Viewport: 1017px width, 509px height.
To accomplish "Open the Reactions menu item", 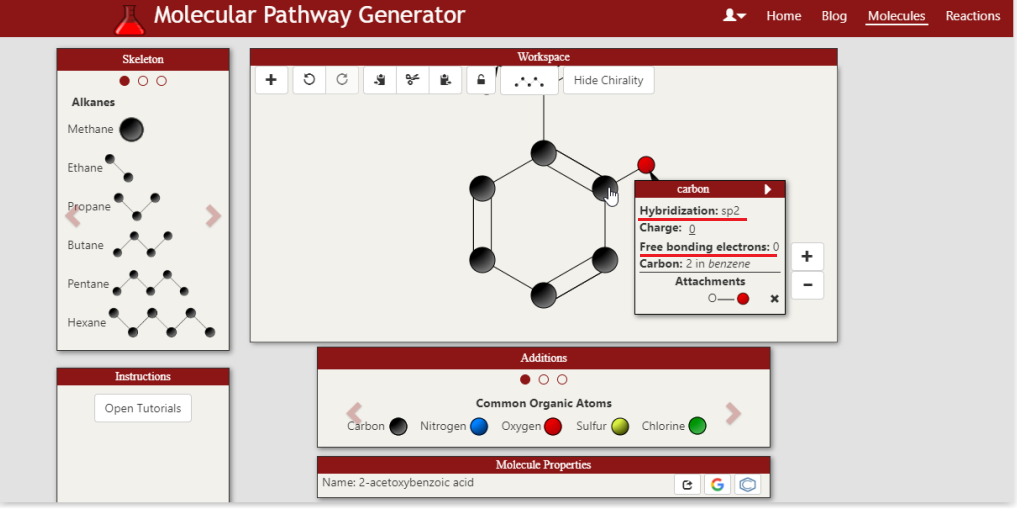I will tap(972, 16).
